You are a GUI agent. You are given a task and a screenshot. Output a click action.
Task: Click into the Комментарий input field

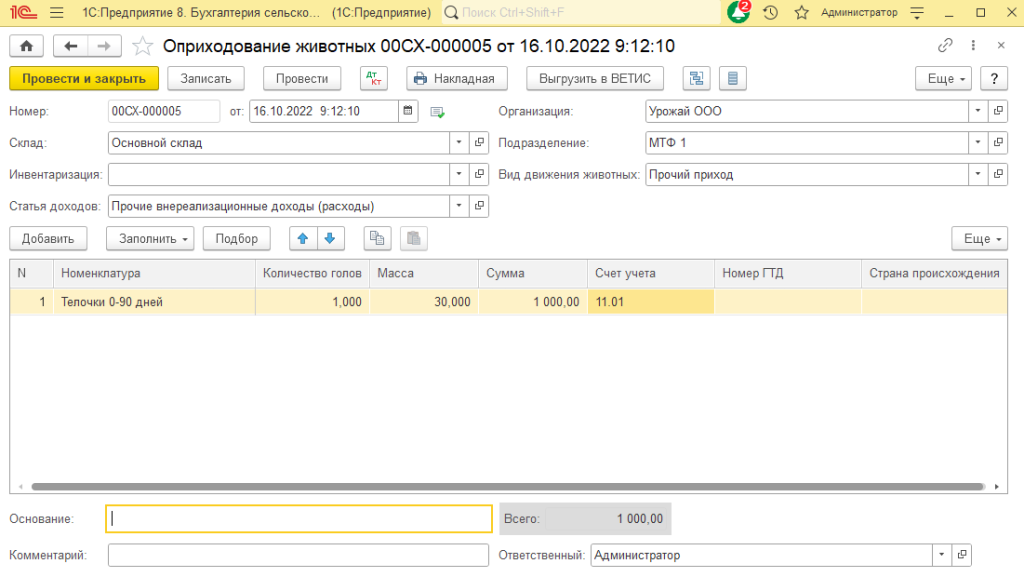pyautogui.click(x=300, y=555)
